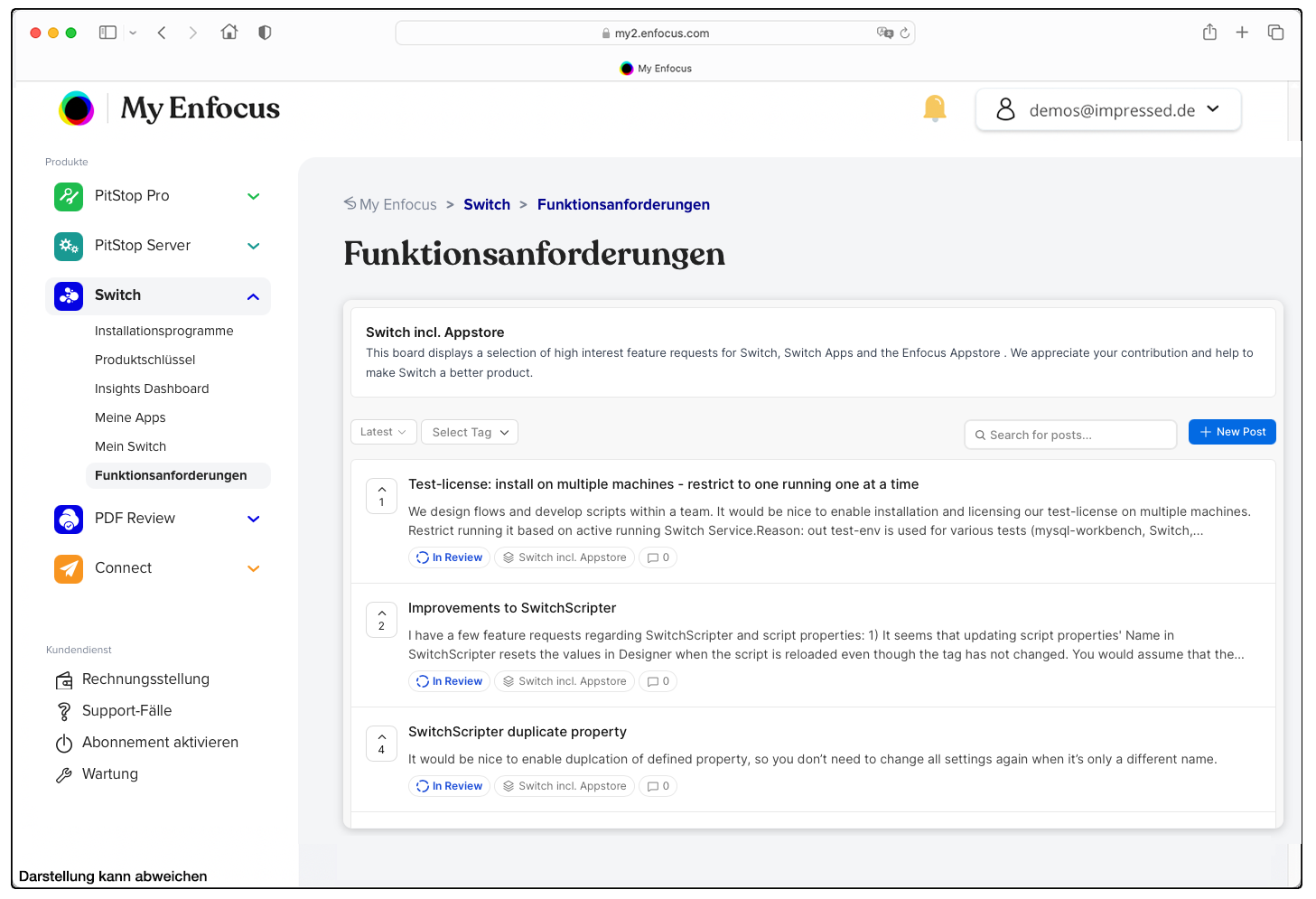The height and width of the screenshot is (899, 1316).
Task: Click the PDF Review product icon
Action: click(69, 519)
